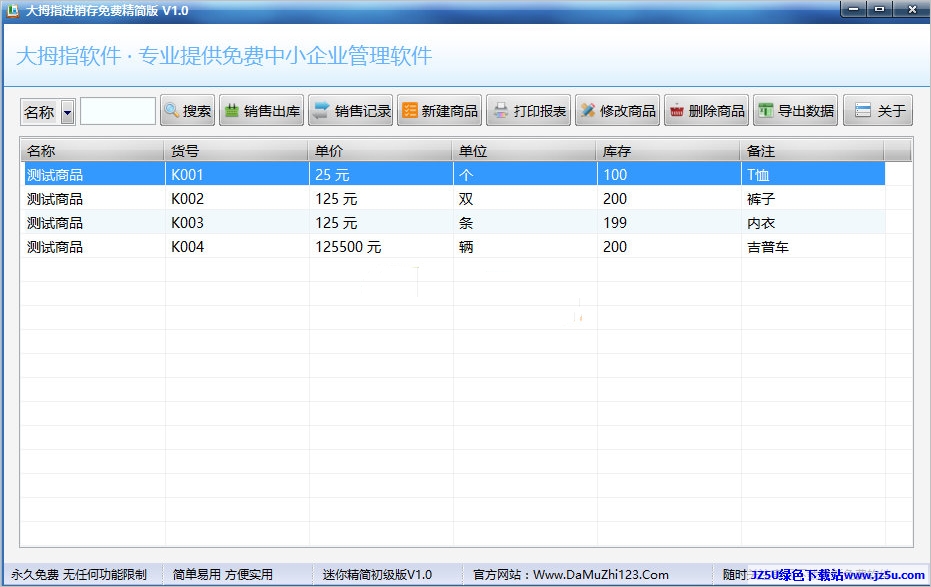Open 销售出库 sales outbound
Image resolution: width=931 pixels, height=587 pixels.
(261, 110)
